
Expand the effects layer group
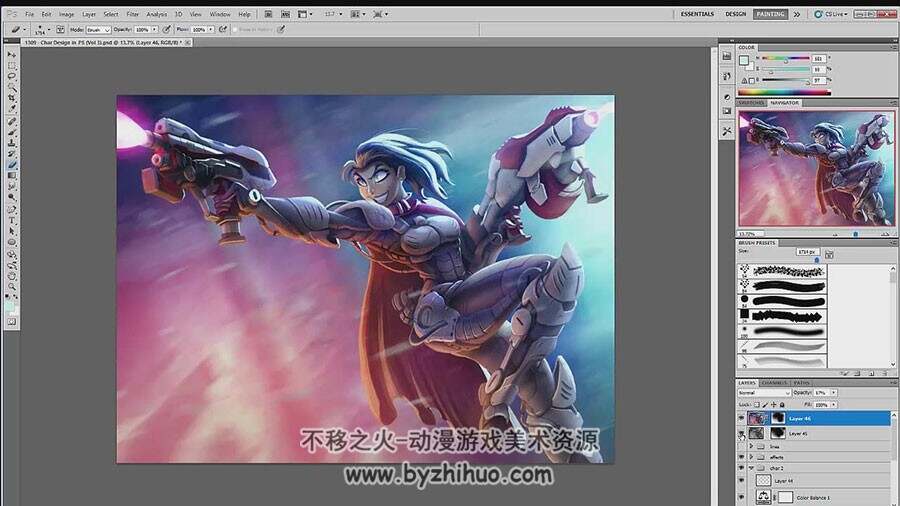coord(751,457)
